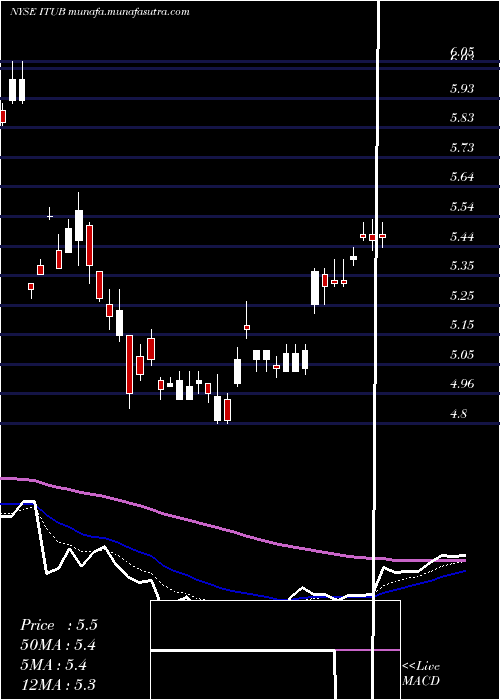
Task: Click the 5.73 price axis label
Action: coord(462,147)
